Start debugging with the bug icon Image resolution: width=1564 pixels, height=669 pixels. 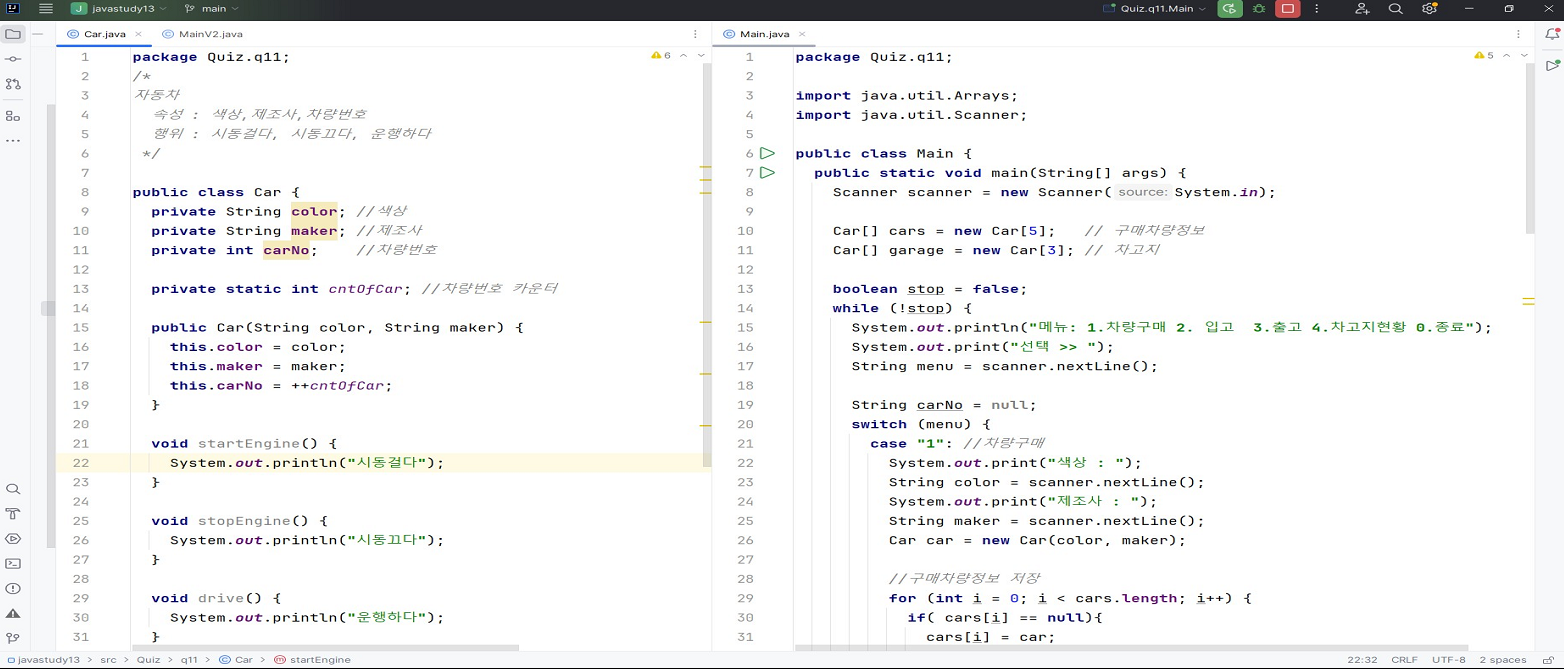1259,8
